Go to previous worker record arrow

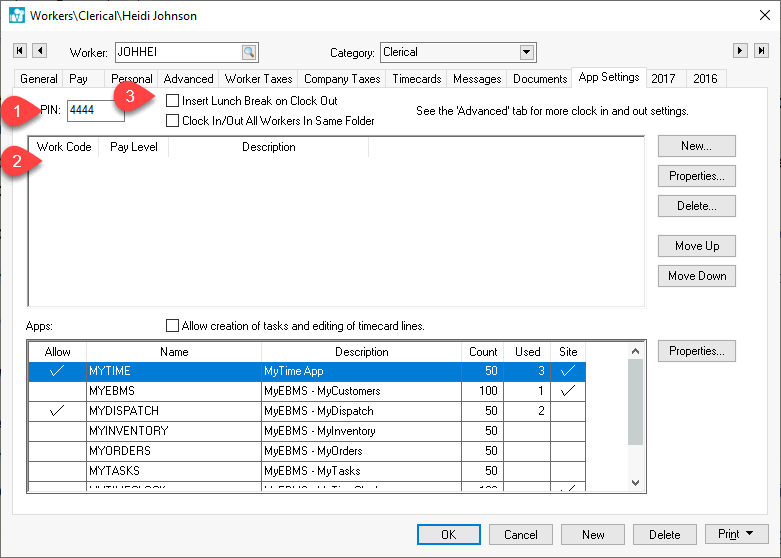click(39, 51)
